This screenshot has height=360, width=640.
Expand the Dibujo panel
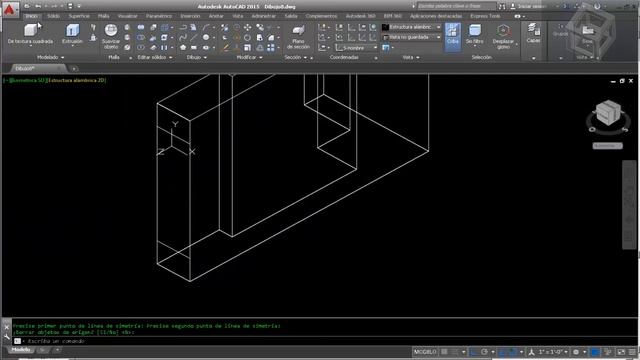pos(197,58)
